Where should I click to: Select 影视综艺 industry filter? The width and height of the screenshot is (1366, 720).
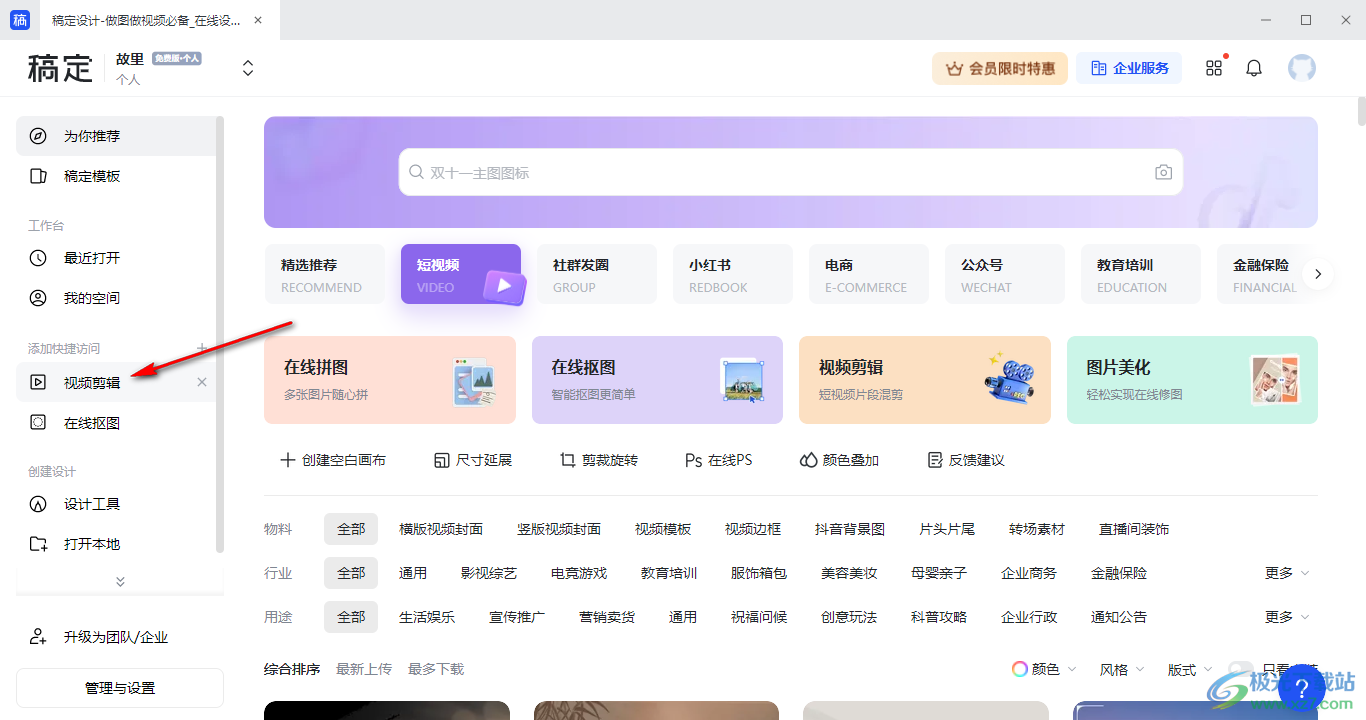coord(489,573)
